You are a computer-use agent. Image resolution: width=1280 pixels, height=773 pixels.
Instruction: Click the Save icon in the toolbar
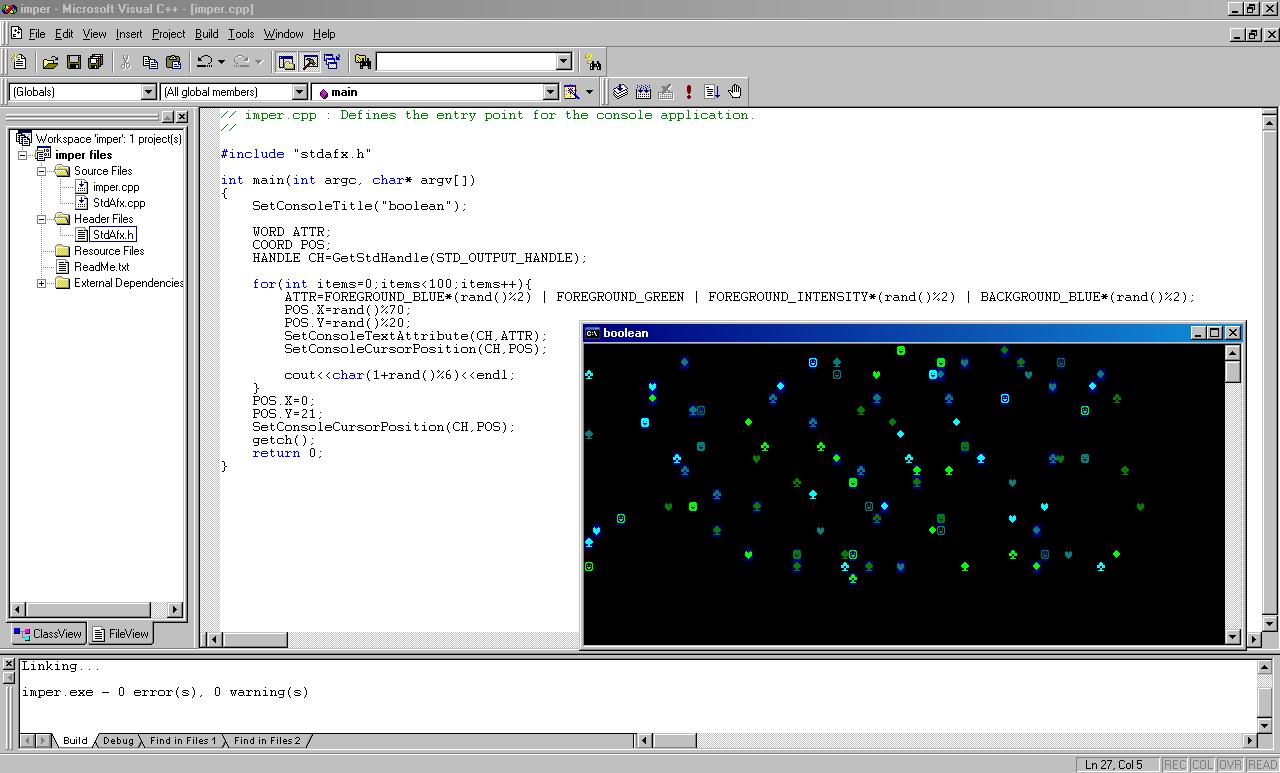click(x=73, y=62)
